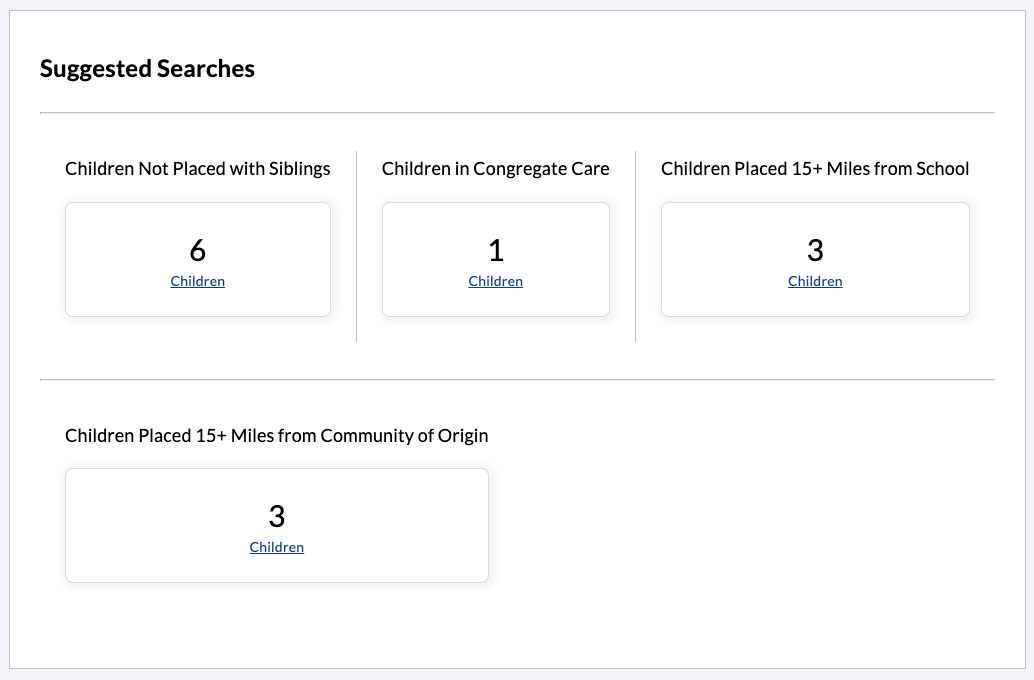Click the Children in Congregate Care title
The image size is (1034, 680).
click(x=496, y=169)
